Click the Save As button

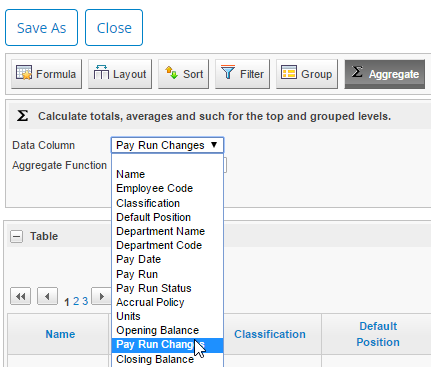coord(41,28)
